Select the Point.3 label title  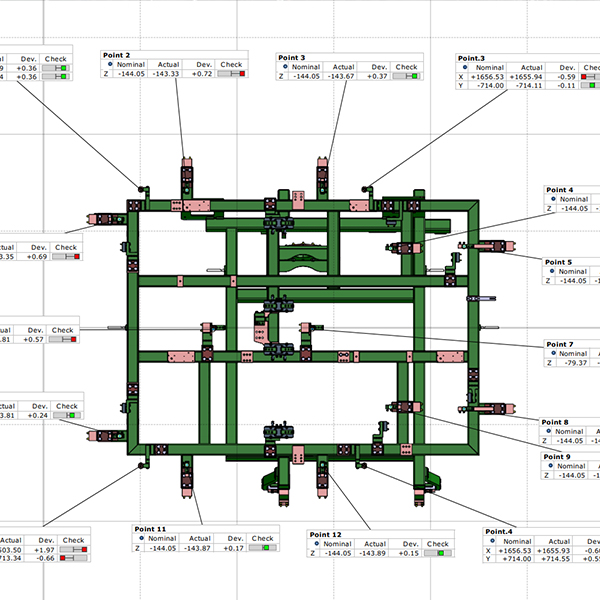coord(471,58)
